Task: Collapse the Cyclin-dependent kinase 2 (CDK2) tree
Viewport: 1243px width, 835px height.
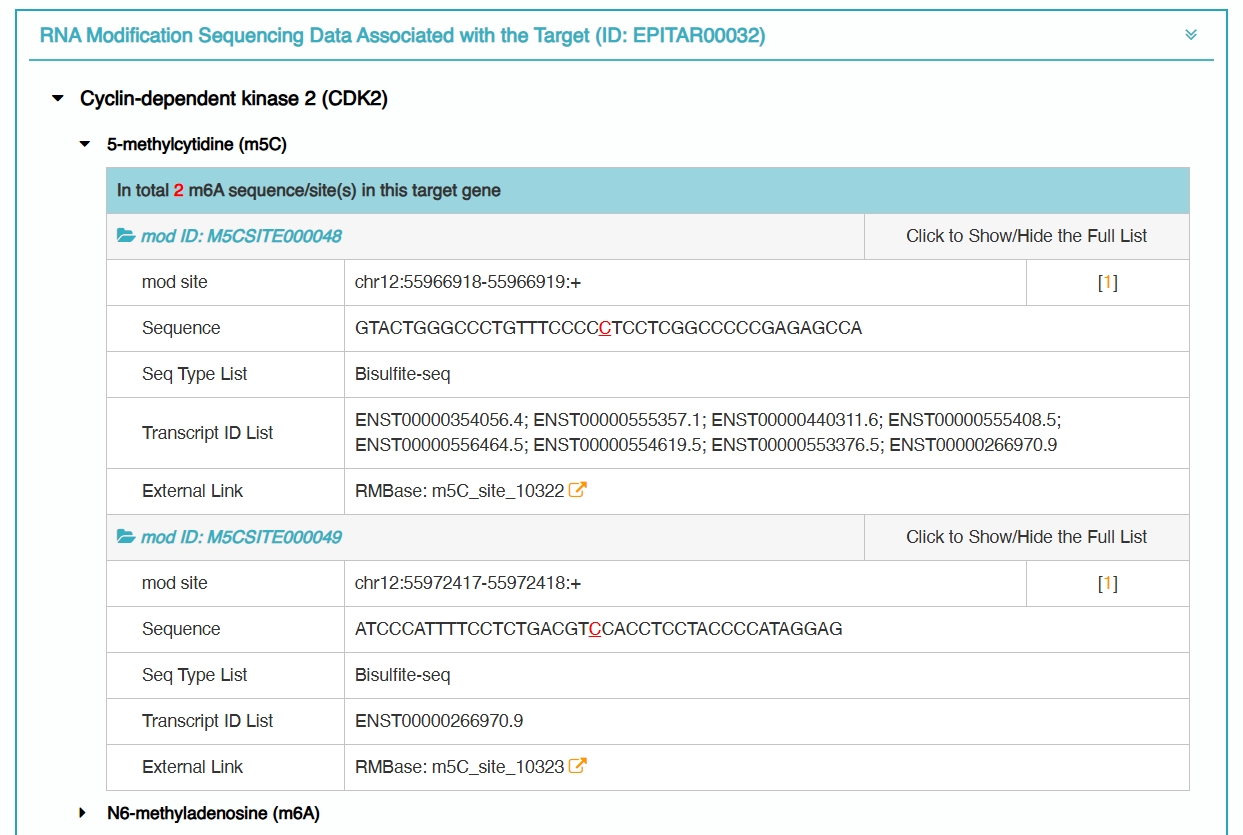Action: [57, 99]
